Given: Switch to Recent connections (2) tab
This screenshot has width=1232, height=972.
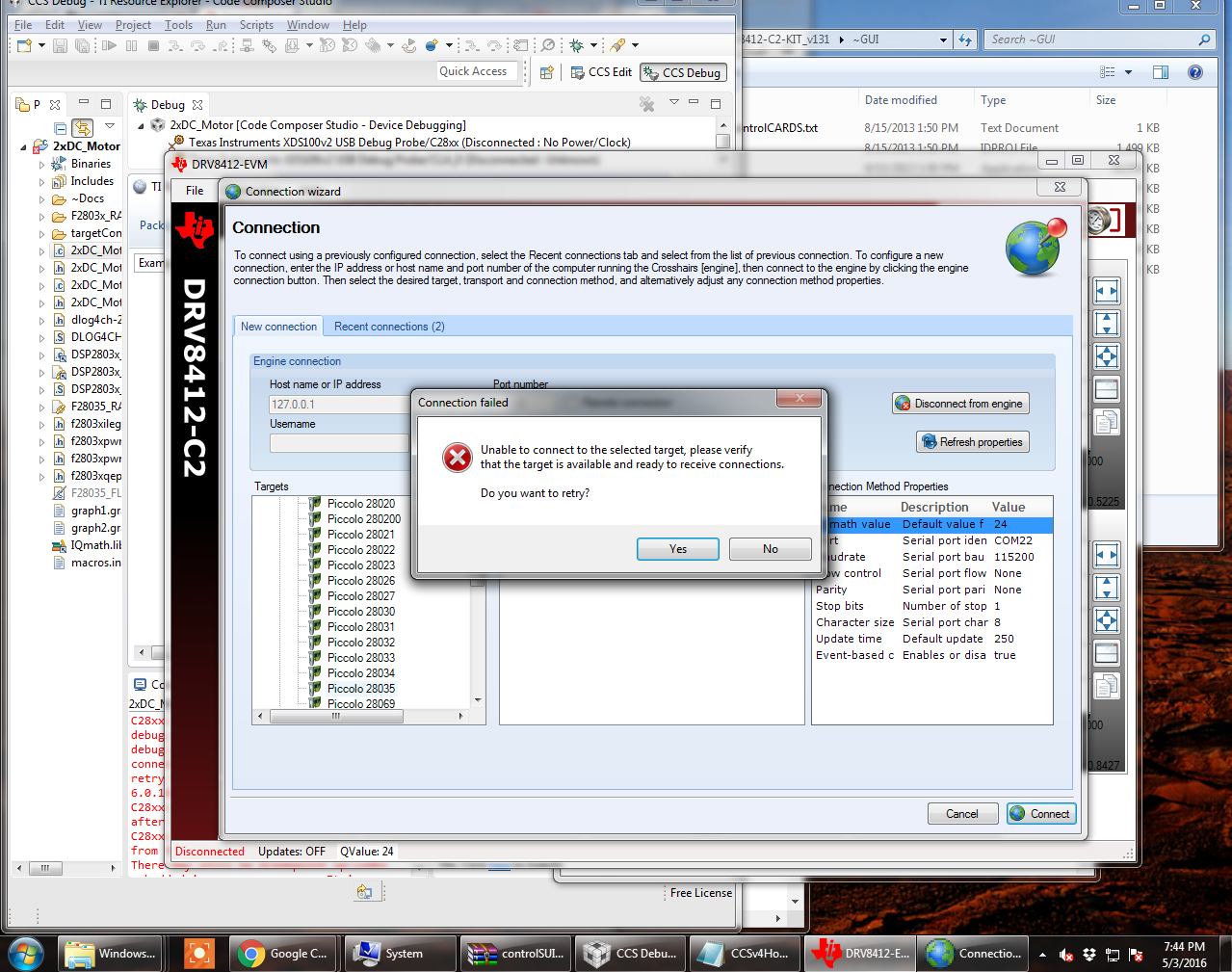Looking at the screenshot, I should click(x=389, y=327).
